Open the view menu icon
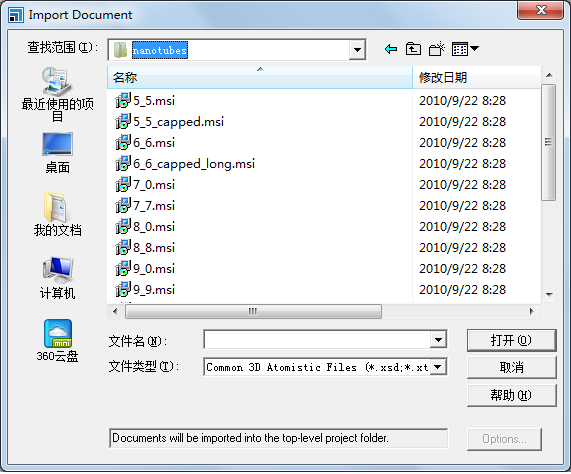Viewport: 571px width, 474px height. [x=465, y=49]
